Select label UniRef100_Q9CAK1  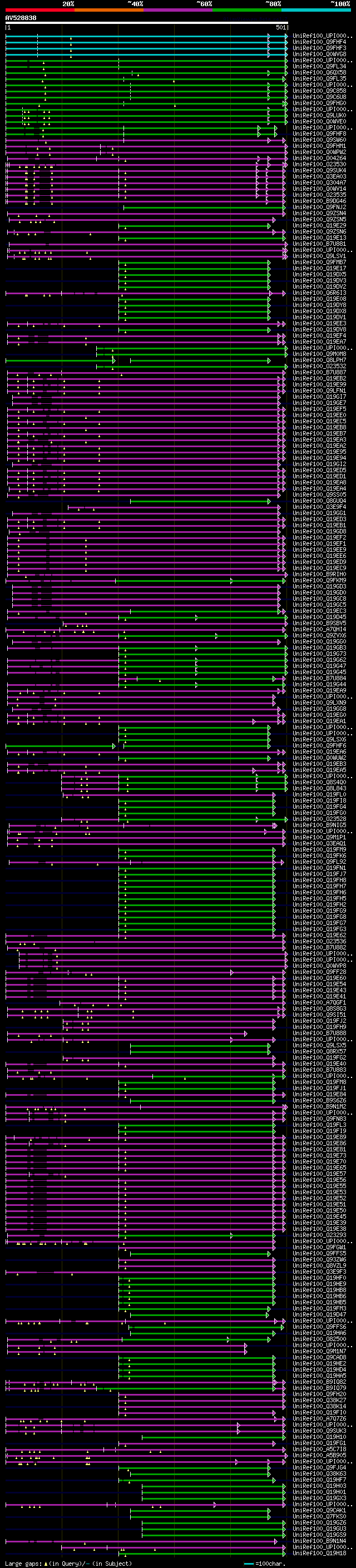click(x=319, y=1511)
